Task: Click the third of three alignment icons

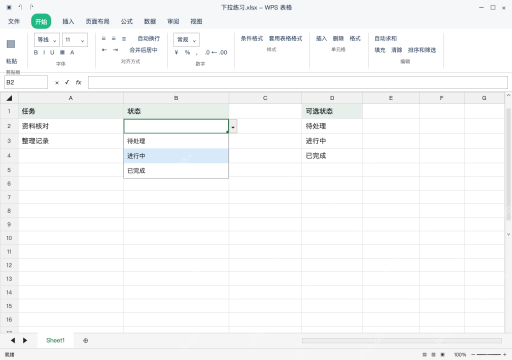Action: (x=124, y=39)
